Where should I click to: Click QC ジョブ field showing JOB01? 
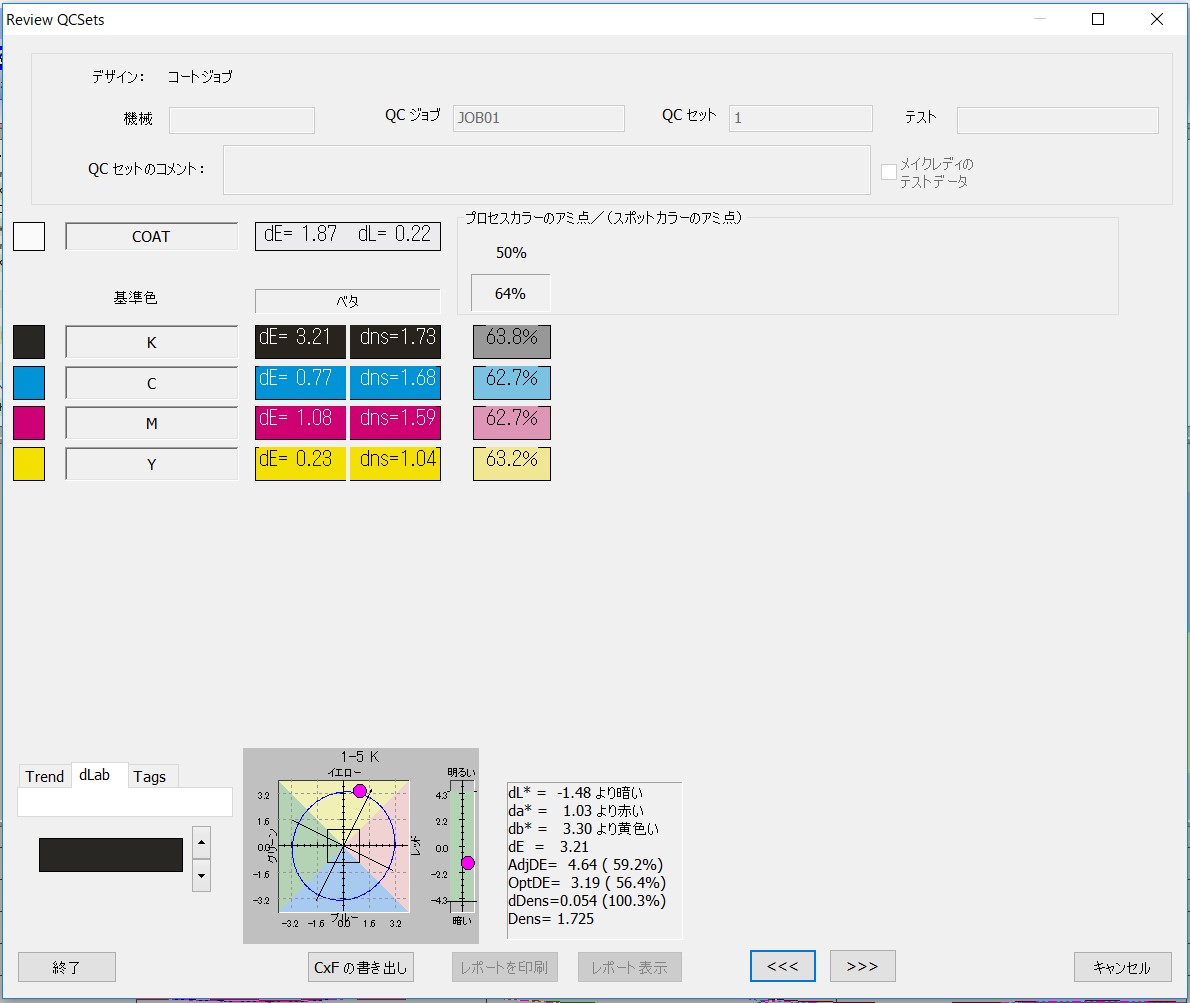coord(539,118)
